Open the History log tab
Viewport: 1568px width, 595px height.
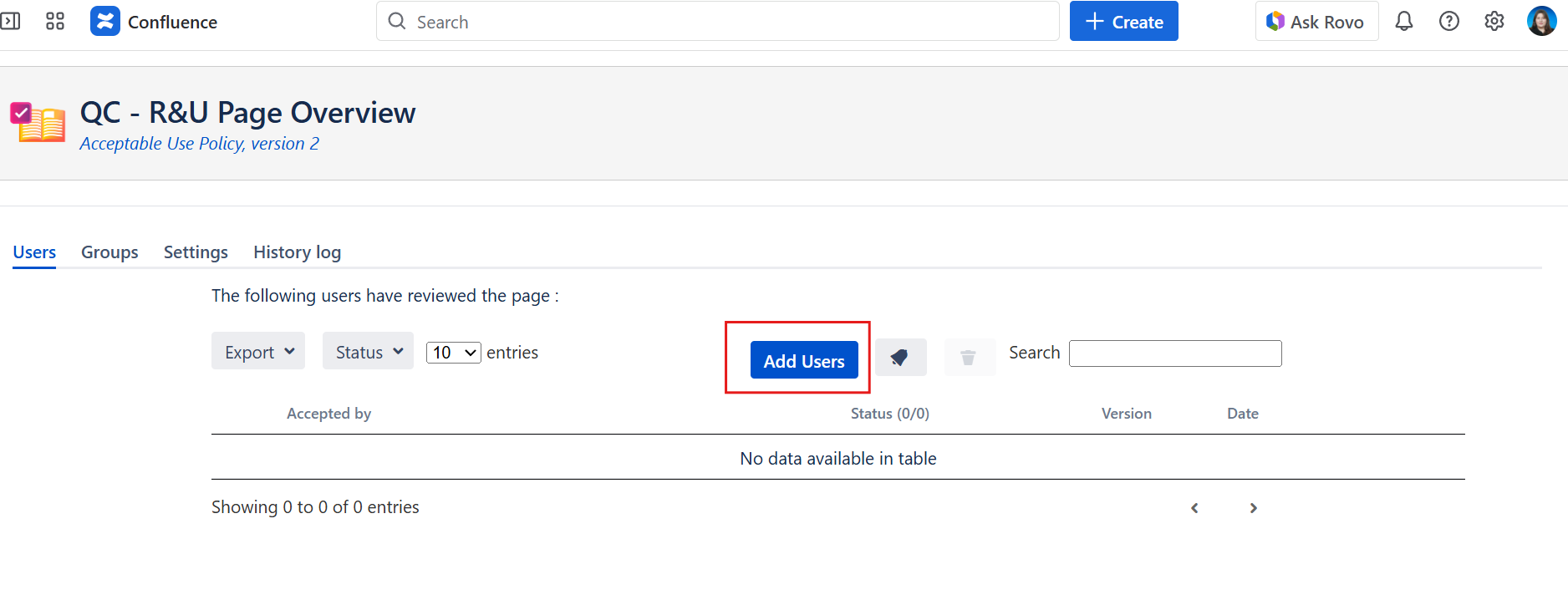point(297,252)
